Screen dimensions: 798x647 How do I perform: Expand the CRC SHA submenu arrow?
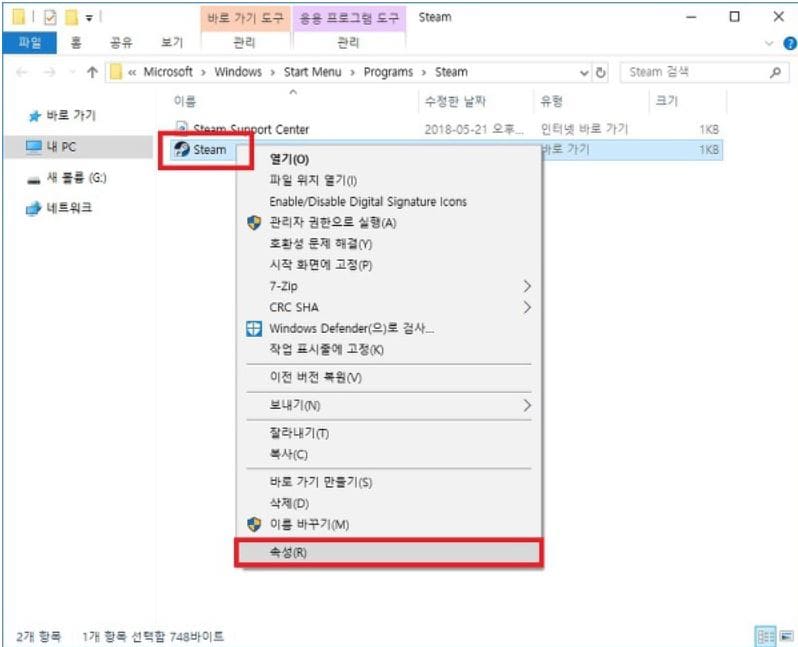tap(527, 307)
